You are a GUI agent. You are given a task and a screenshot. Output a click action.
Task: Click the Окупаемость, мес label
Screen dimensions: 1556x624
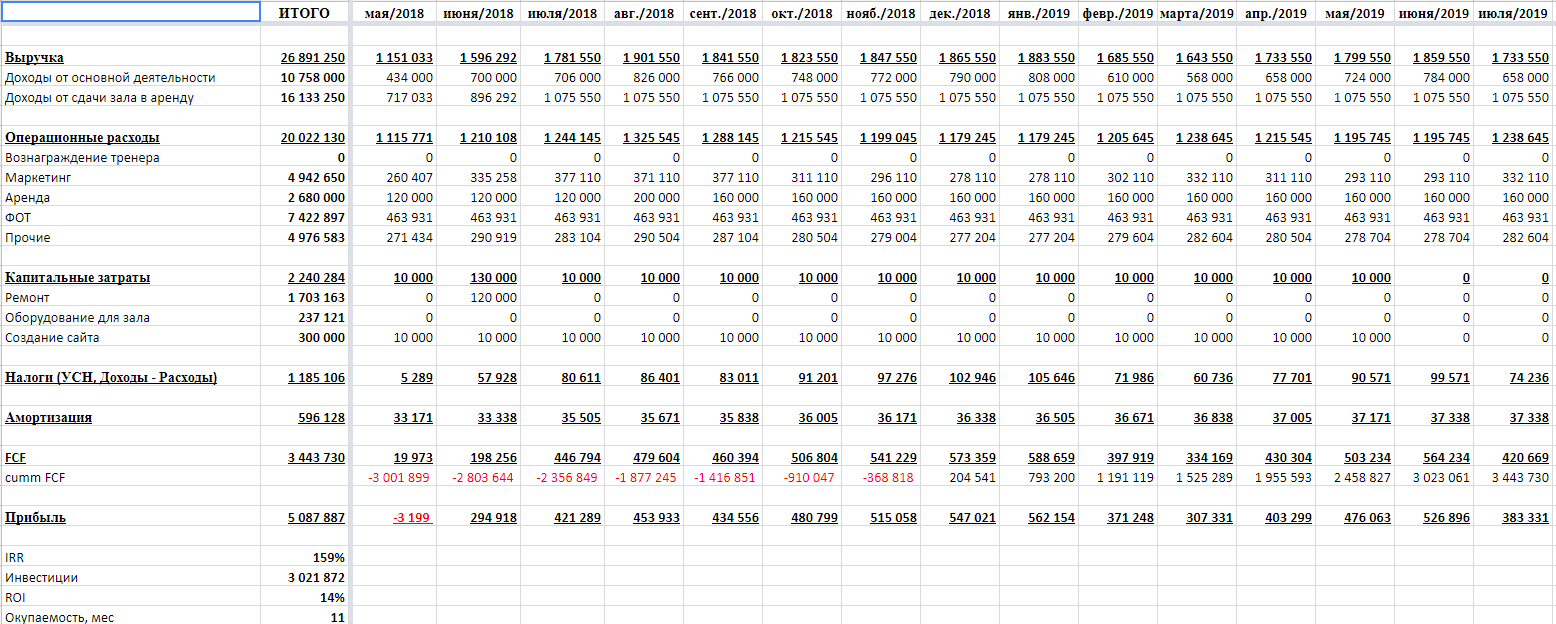(x=59, y=618)
